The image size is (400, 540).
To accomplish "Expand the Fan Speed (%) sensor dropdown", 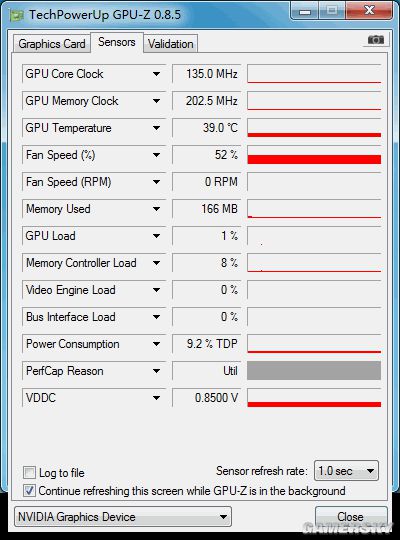I will (x=156, y=155).
